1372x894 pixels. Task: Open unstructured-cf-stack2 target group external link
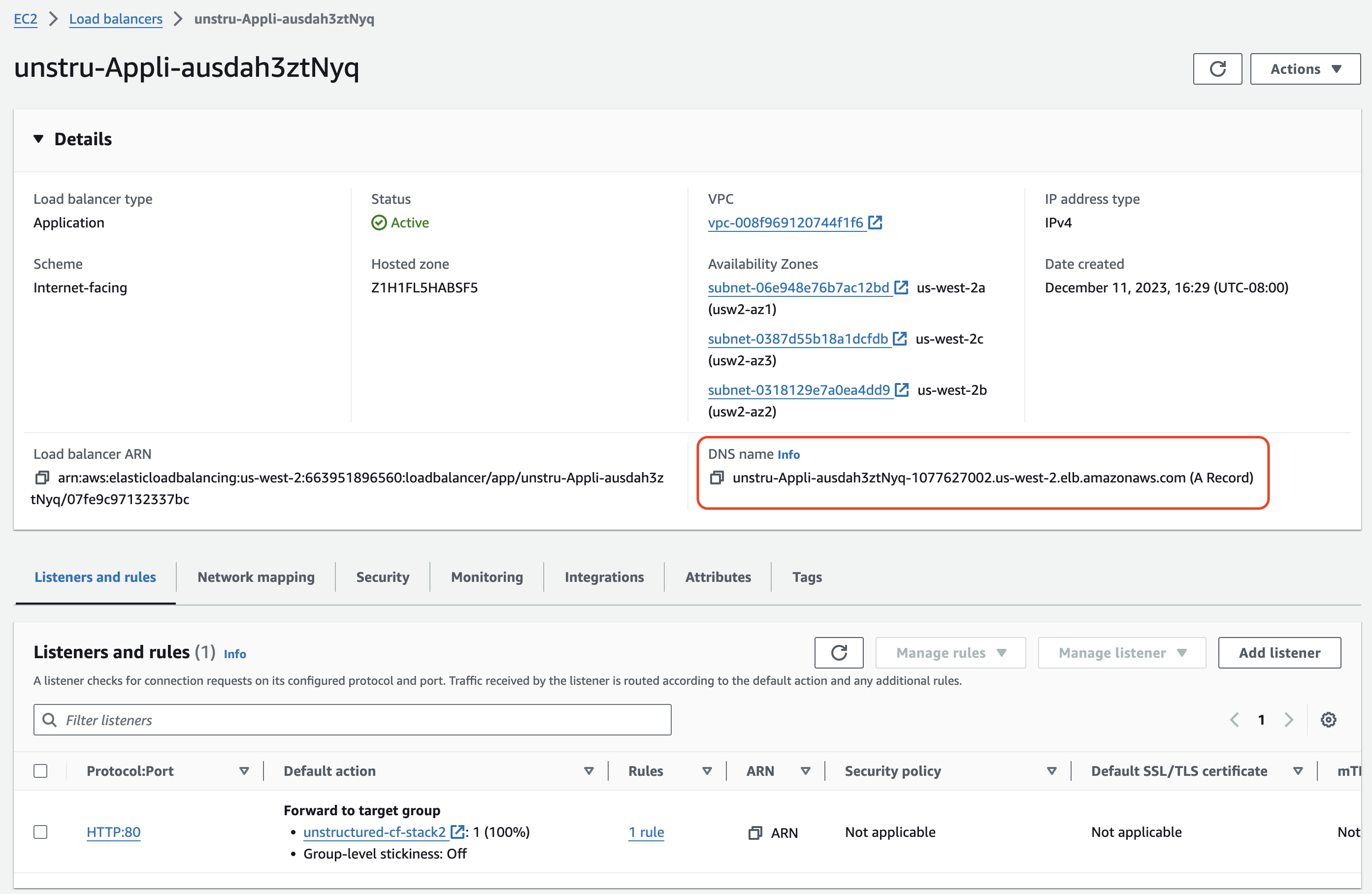click(x=457, y=832)
